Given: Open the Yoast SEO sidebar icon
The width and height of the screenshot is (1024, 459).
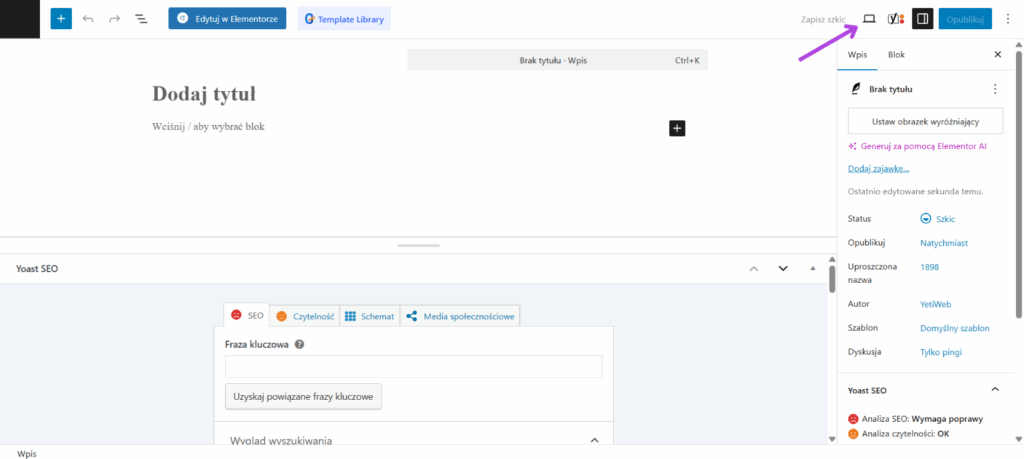Looking at the screenshot, I should pos(896,19).
